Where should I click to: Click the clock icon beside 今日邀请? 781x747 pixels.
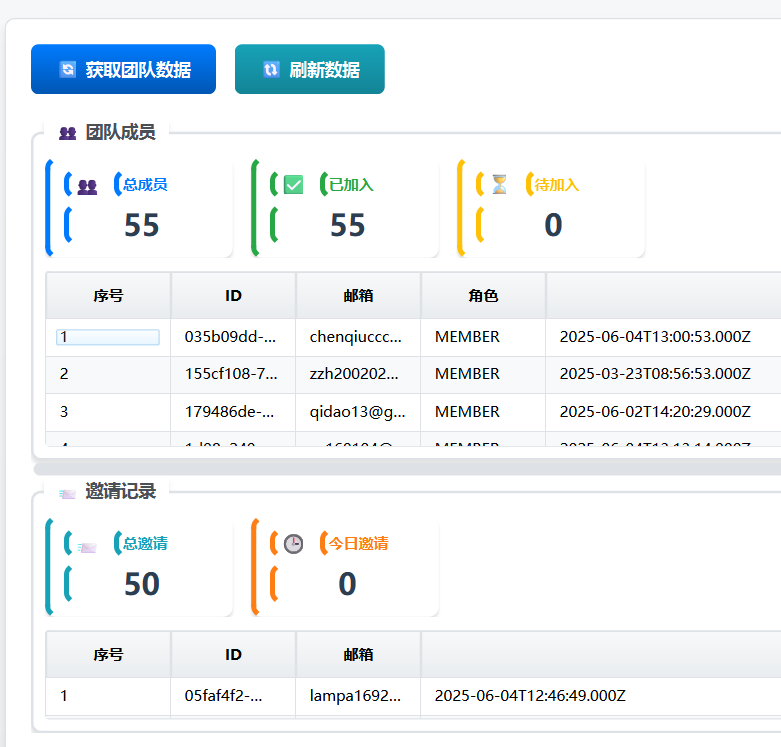(x=293, y=544)
